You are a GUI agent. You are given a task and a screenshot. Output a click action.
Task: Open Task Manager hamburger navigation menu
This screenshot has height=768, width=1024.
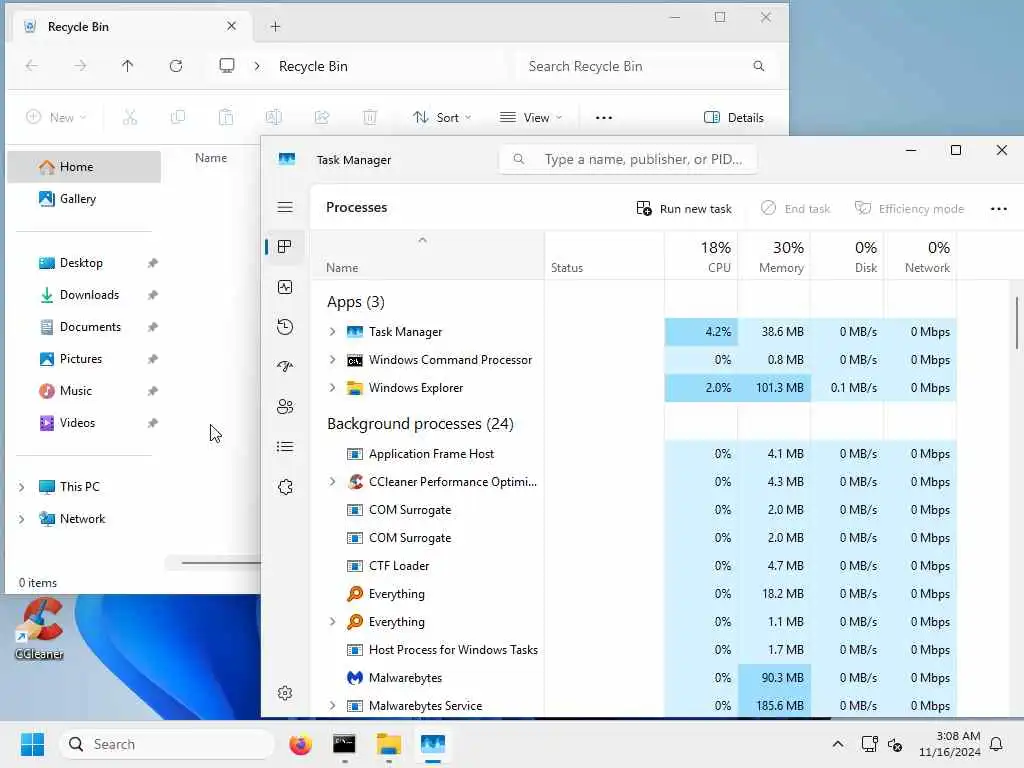pos(285,208)
